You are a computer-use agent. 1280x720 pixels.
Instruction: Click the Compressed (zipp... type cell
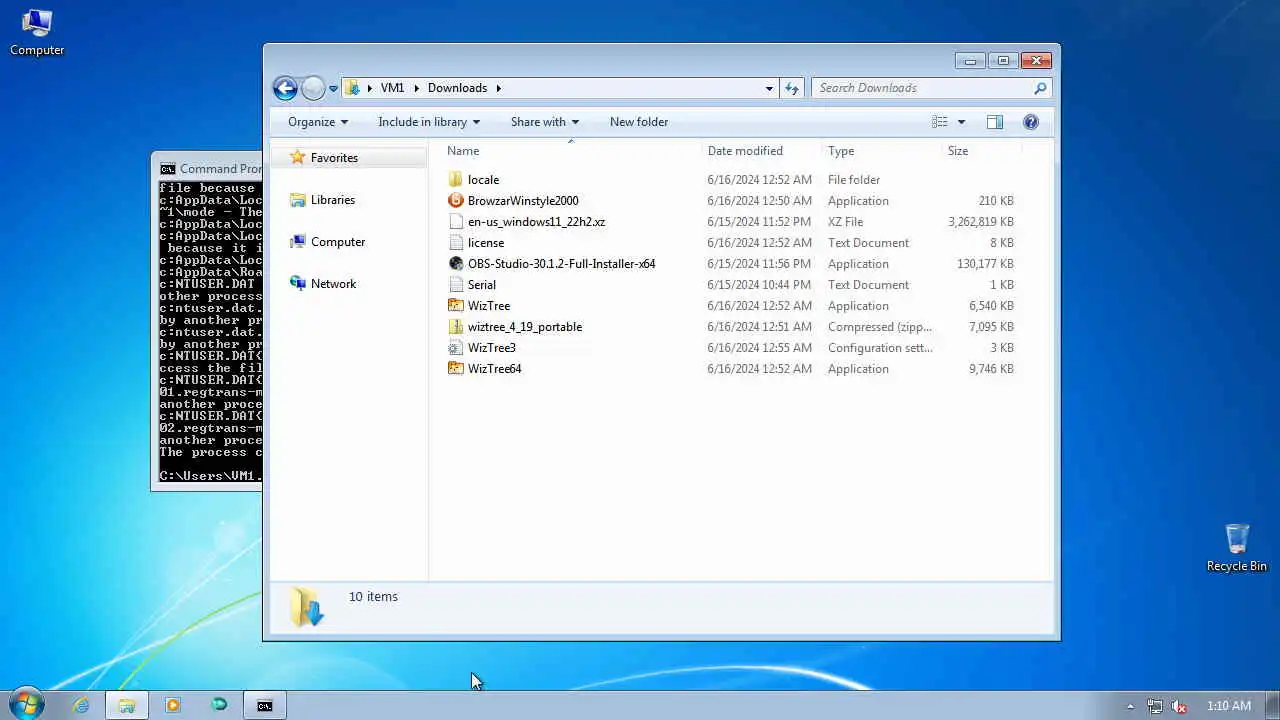click(x=880, y=327)
